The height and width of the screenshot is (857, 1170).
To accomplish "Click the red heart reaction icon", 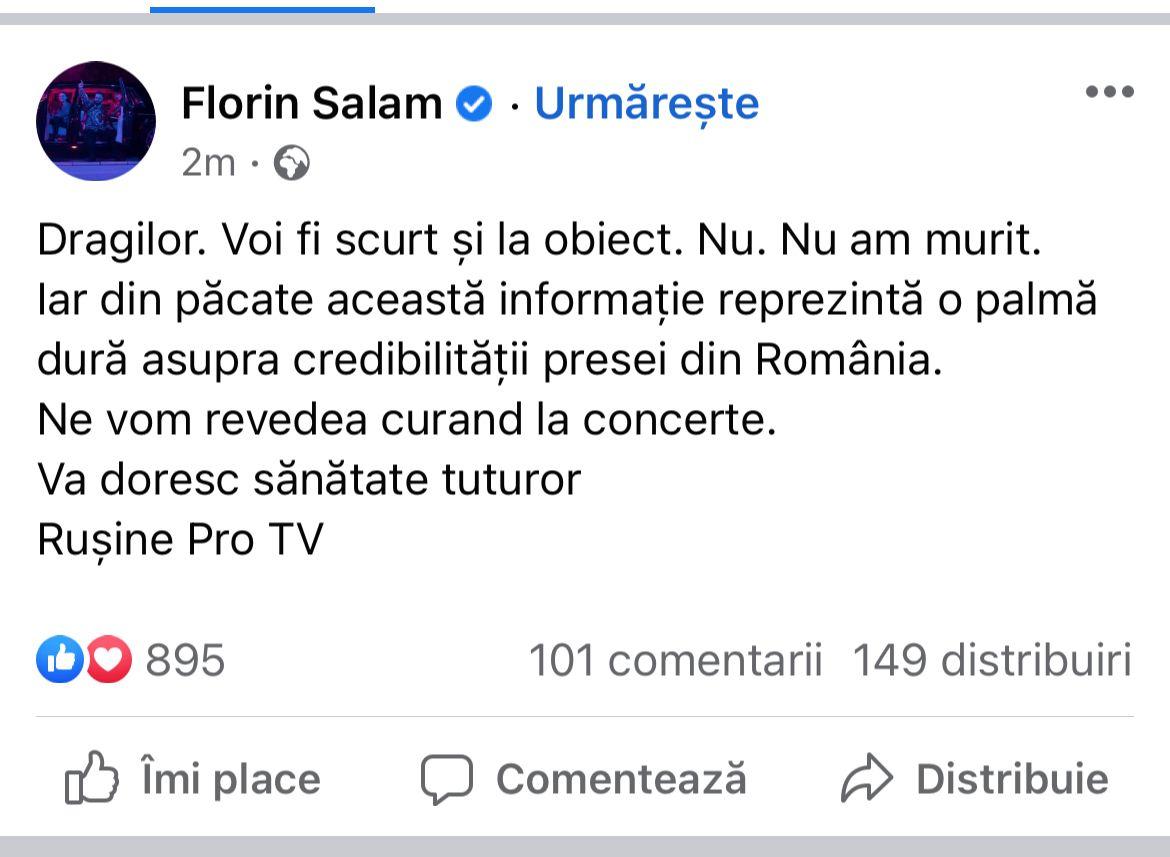I will (108, 660).
